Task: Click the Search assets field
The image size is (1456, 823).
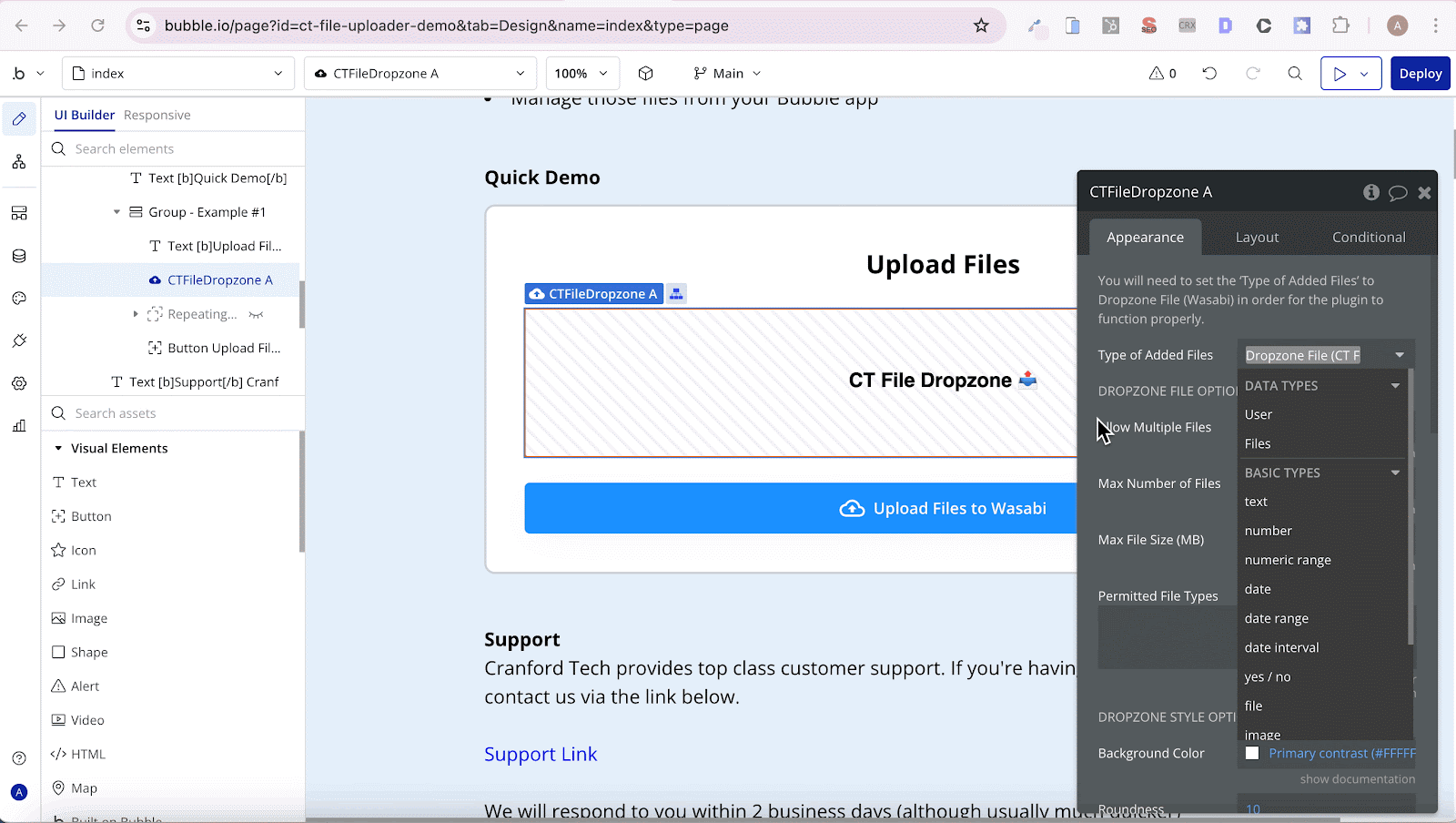Action: (173, 413)
